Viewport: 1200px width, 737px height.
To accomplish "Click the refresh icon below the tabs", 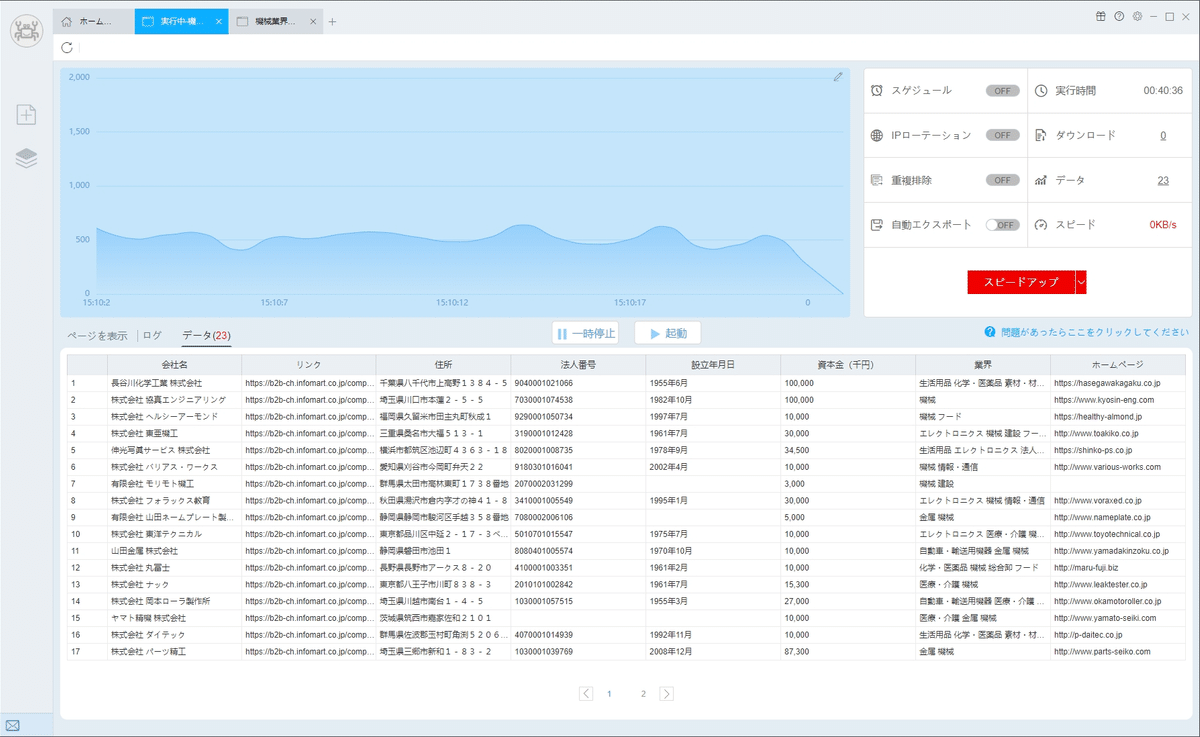I will [67, 47].
